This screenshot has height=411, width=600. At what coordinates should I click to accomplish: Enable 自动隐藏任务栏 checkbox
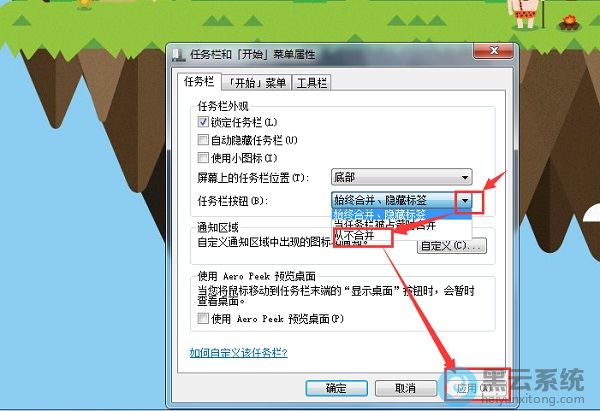pyautogui.click(x=203, y=140)
